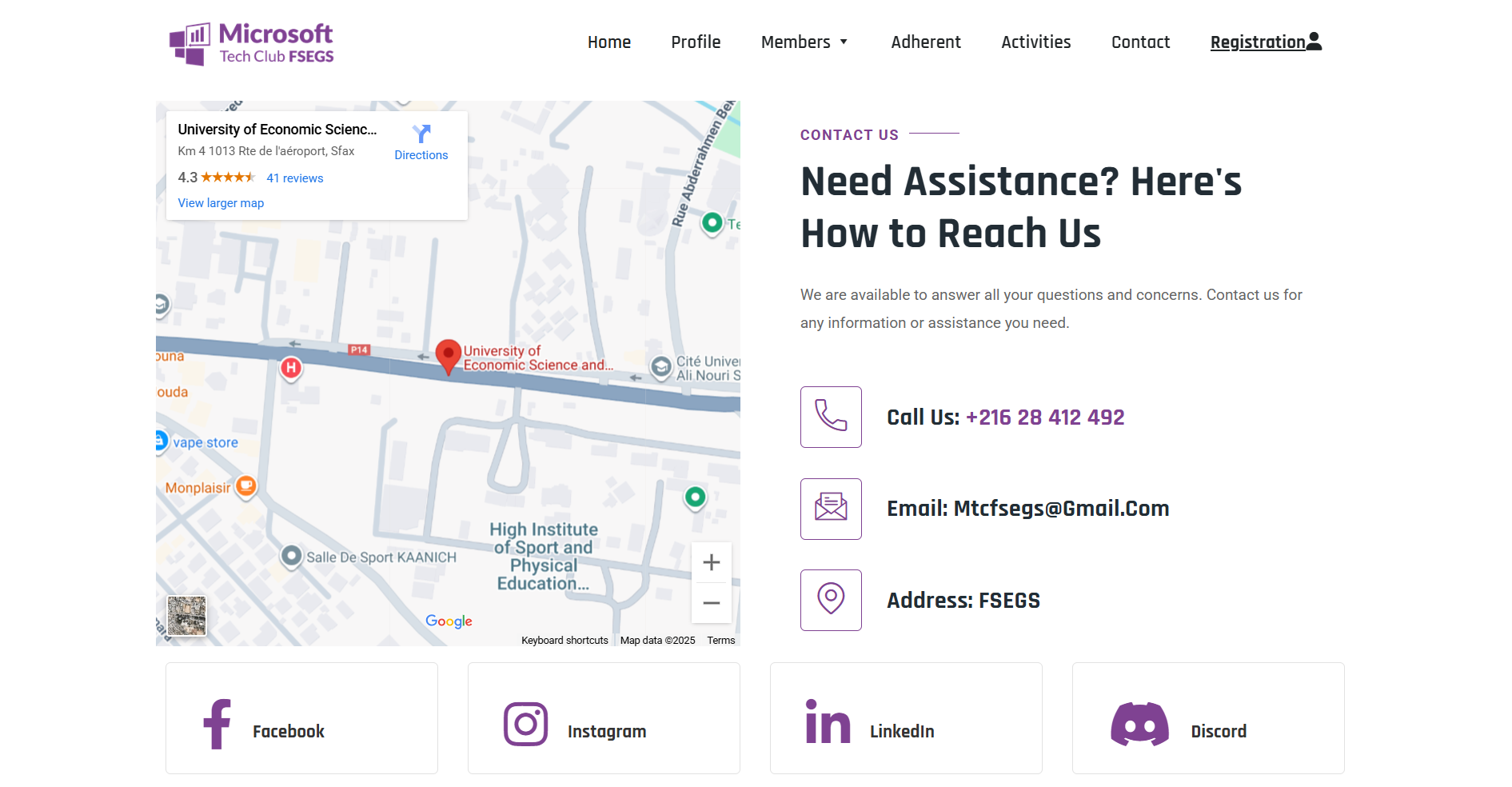Click the High Institute of Sport map label

coord(544,557)
